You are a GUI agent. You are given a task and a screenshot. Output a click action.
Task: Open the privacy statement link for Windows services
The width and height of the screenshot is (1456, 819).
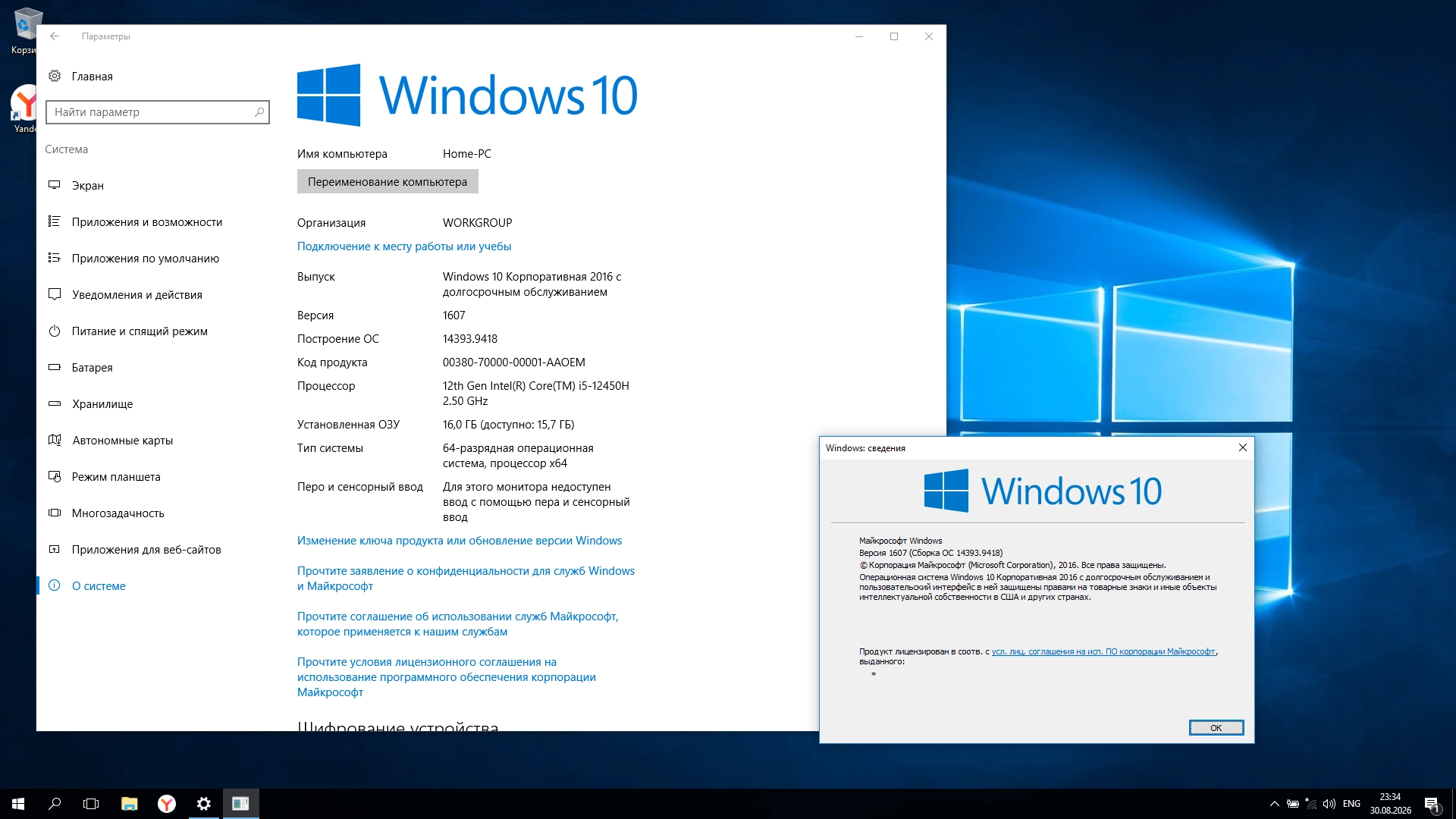coord(466,579)
